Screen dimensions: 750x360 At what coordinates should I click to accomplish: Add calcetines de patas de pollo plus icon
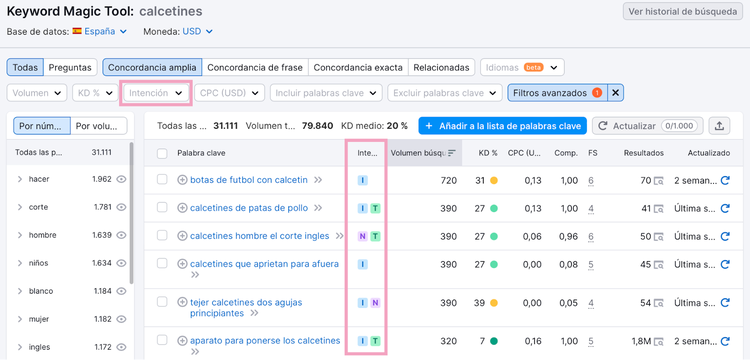[182, 208]
